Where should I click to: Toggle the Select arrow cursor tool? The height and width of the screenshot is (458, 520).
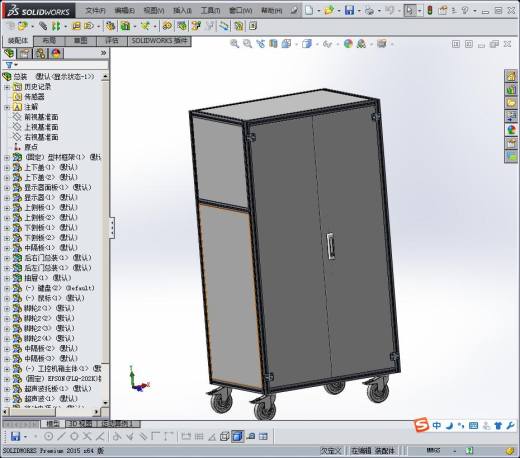[x=409, y=10]
